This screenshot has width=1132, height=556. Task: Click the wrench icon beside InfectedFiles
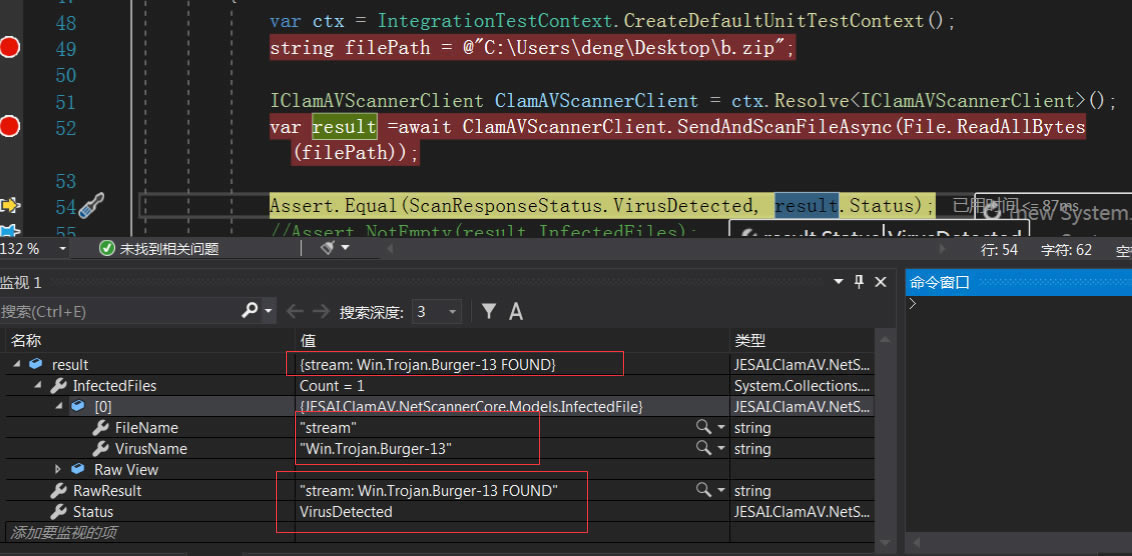coord(58,386)
